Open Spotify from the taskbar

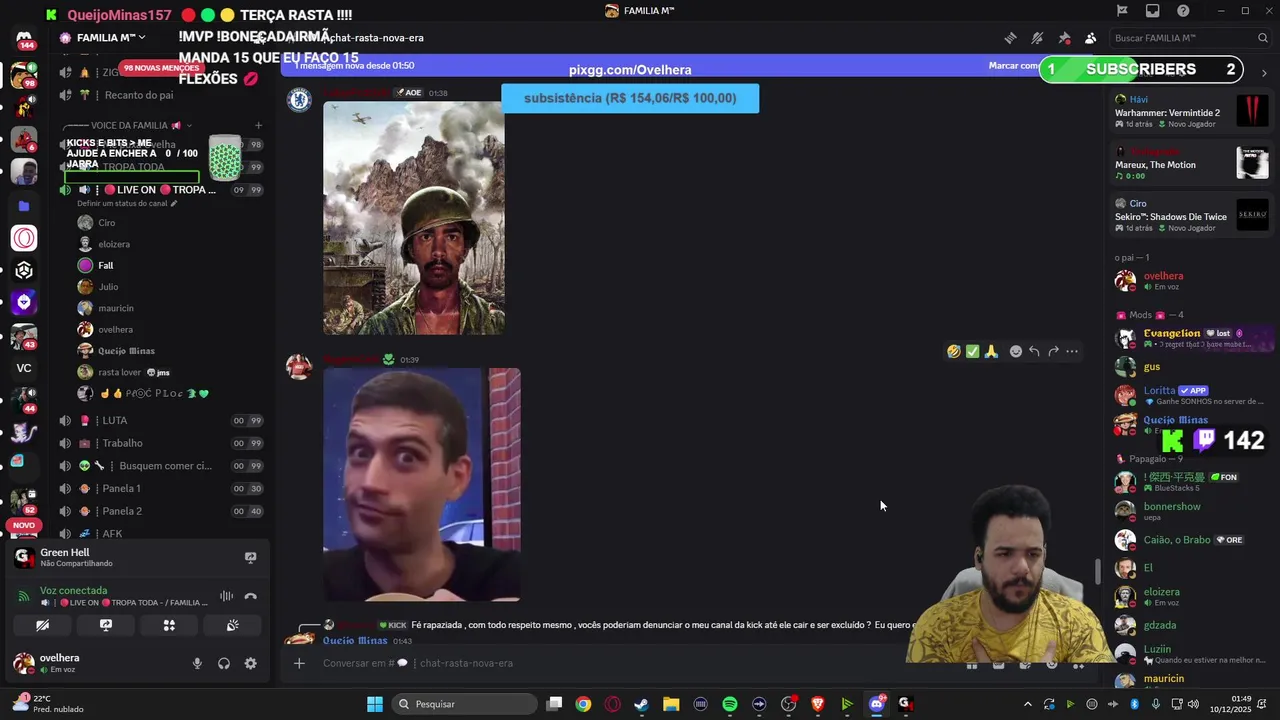click(x=730, y=704)
